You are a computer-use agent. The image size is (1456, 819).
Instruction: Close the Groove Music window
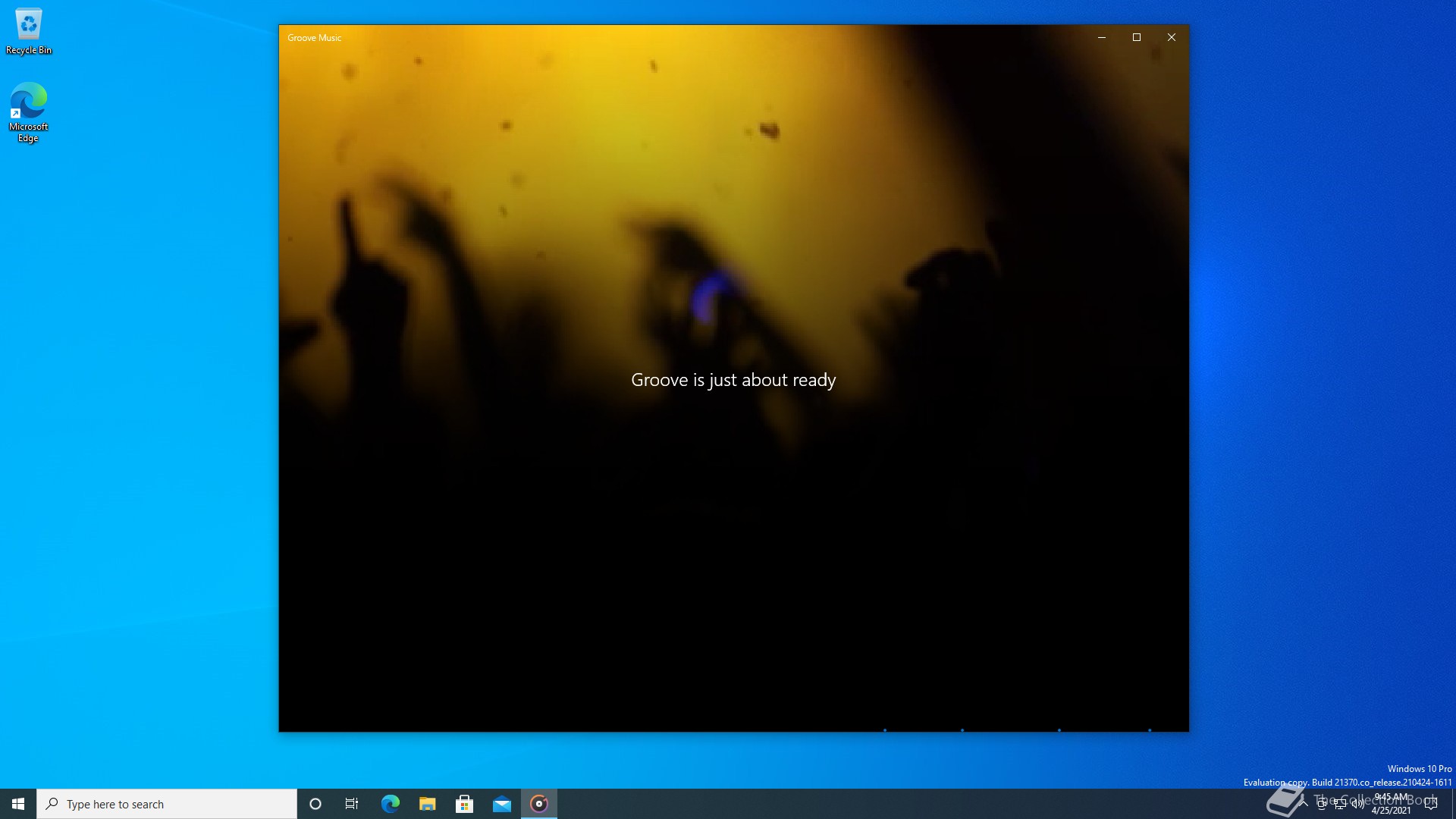(x=1172, y=37)
